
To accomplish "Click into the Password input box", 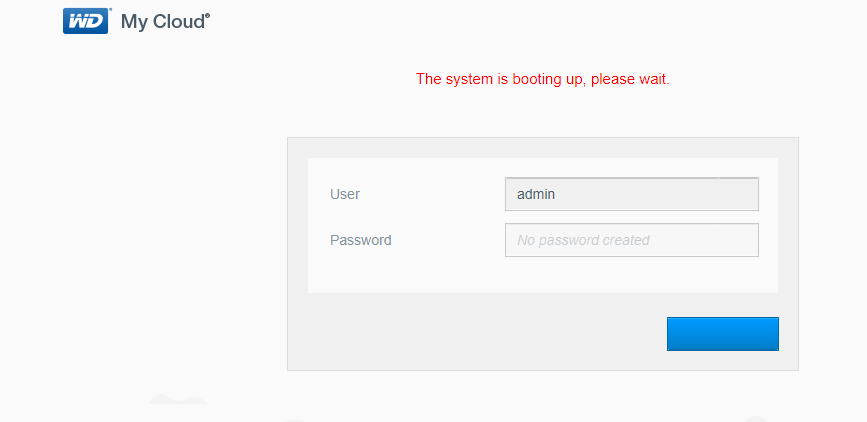I will [631, 240].
